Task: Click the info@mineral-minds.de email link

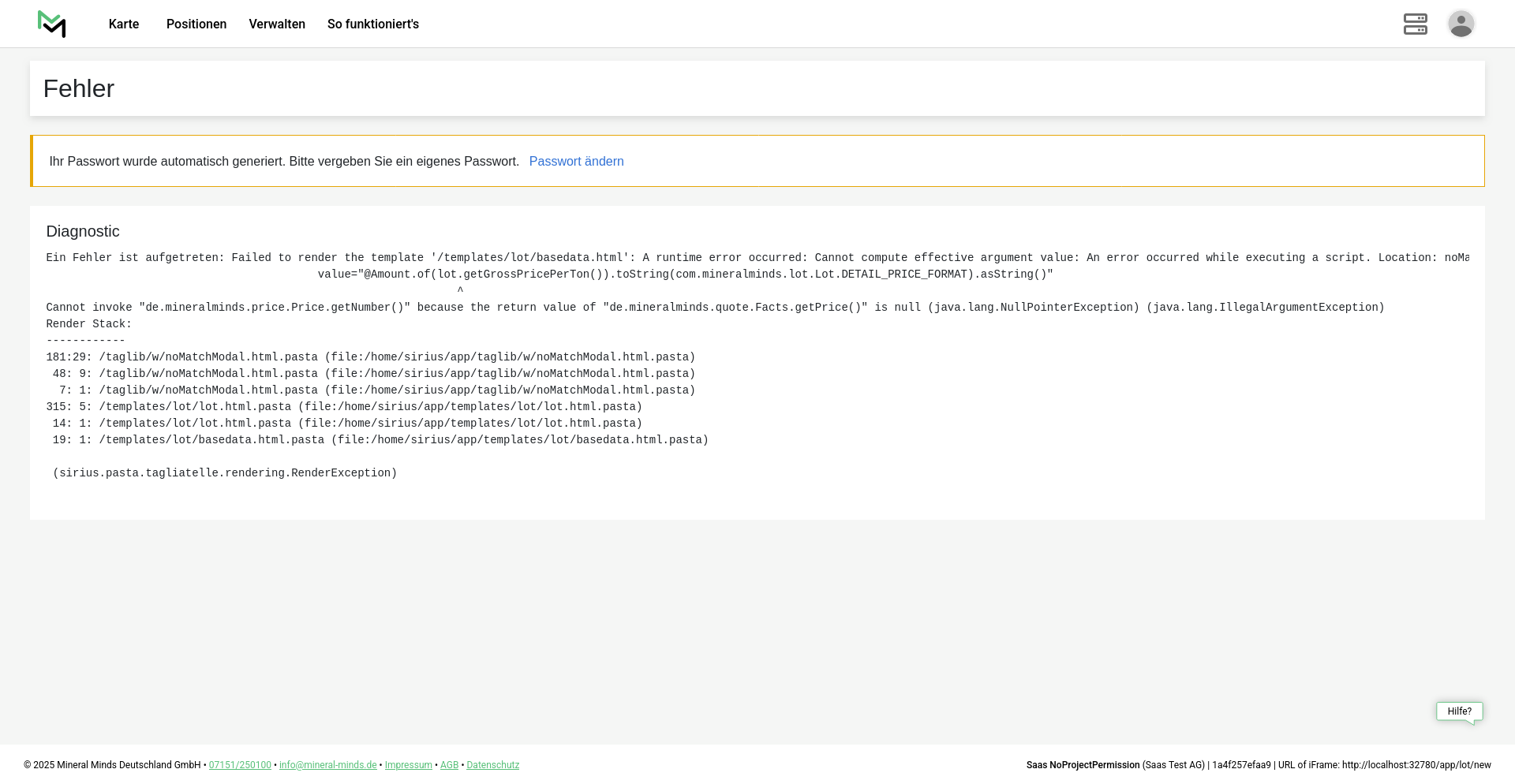Action: click(x=327, y=765)
